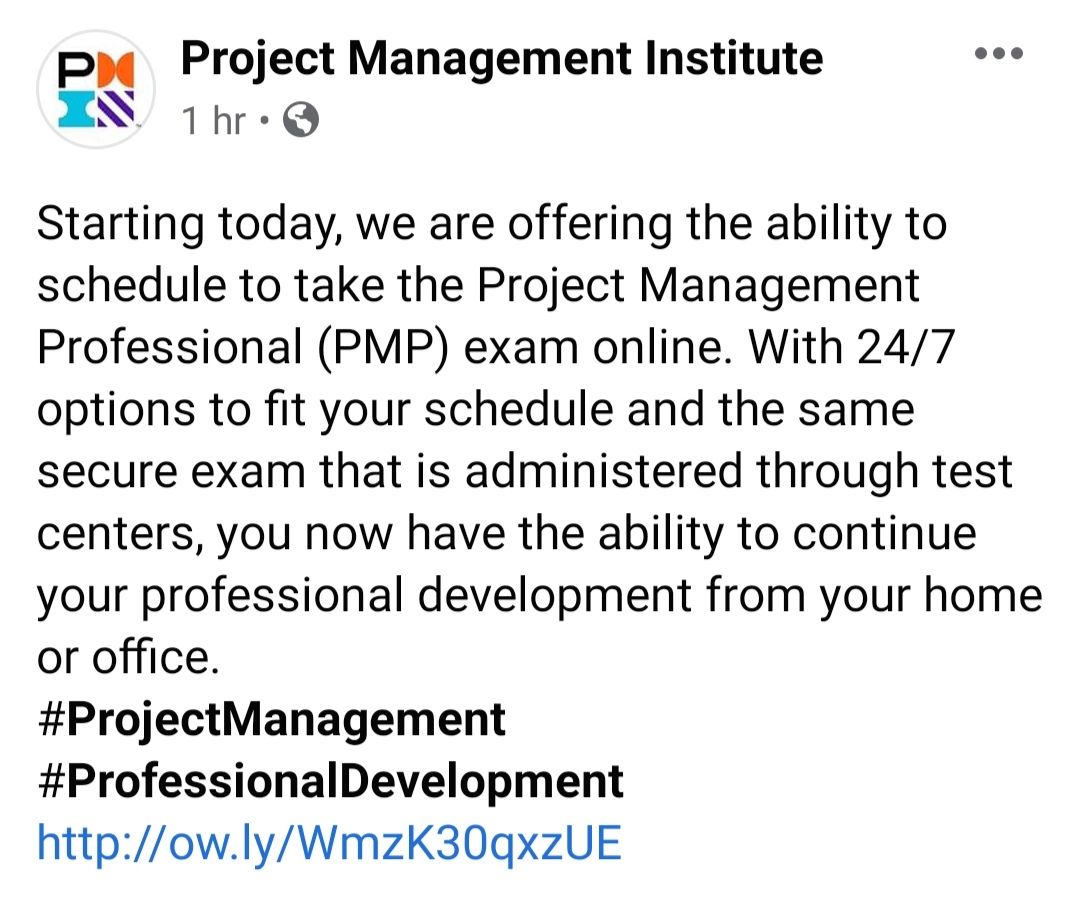Tap the purple striped square in PMI logo
Image resolution: width=1080 pixels, height=904 pixels.
(114, 109)
